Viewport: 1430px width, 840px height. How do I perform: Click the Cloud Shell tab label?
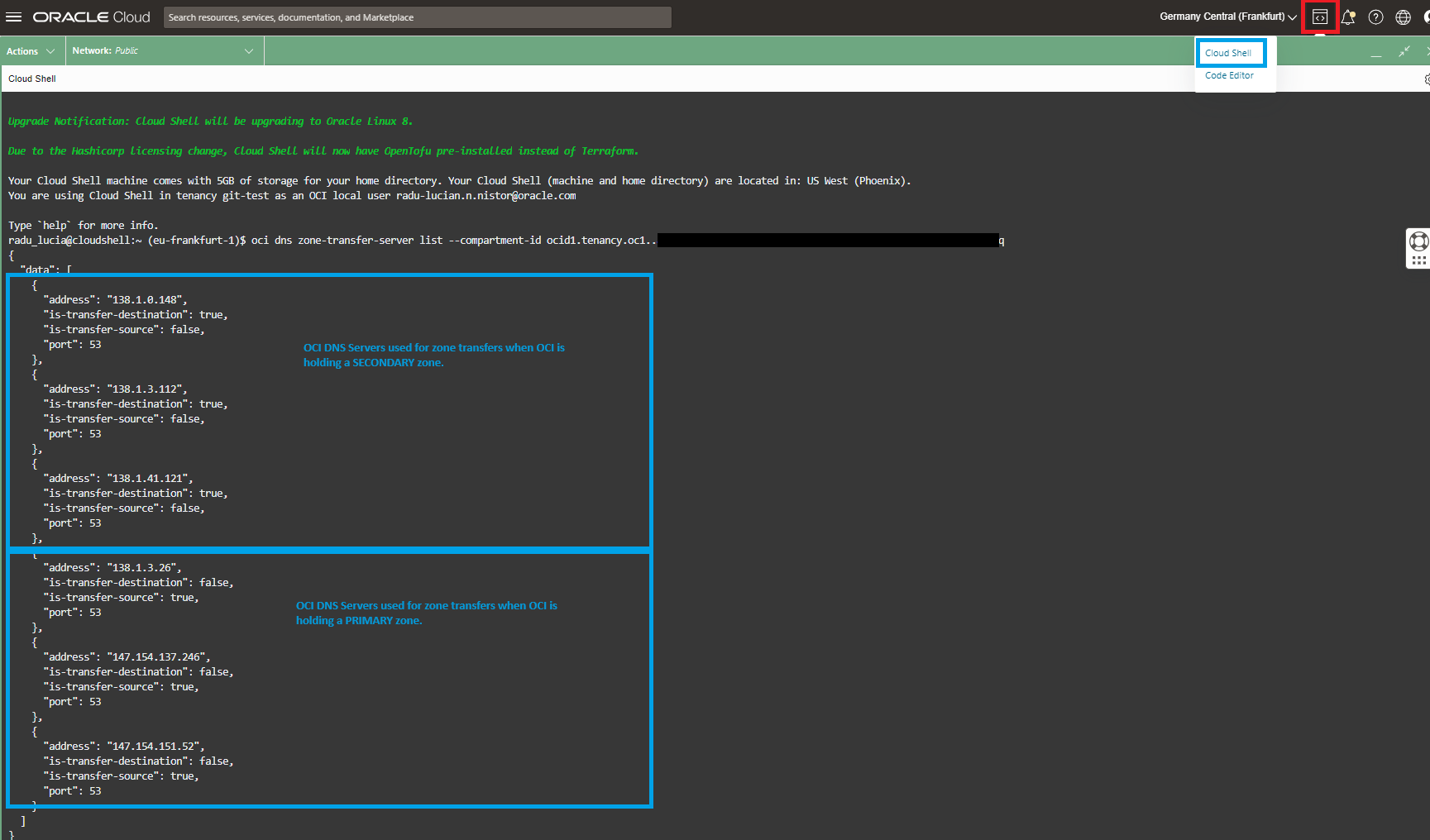point(32,79)
